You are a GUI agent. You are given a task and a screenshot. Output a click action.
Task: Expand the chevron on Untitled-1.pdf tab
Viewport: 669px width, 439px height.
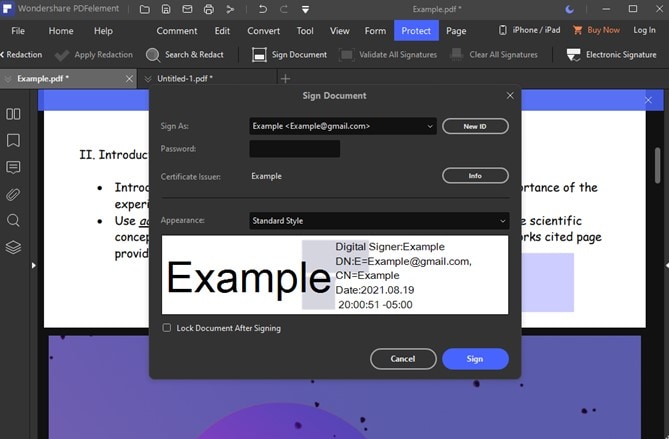pos(148,78)
